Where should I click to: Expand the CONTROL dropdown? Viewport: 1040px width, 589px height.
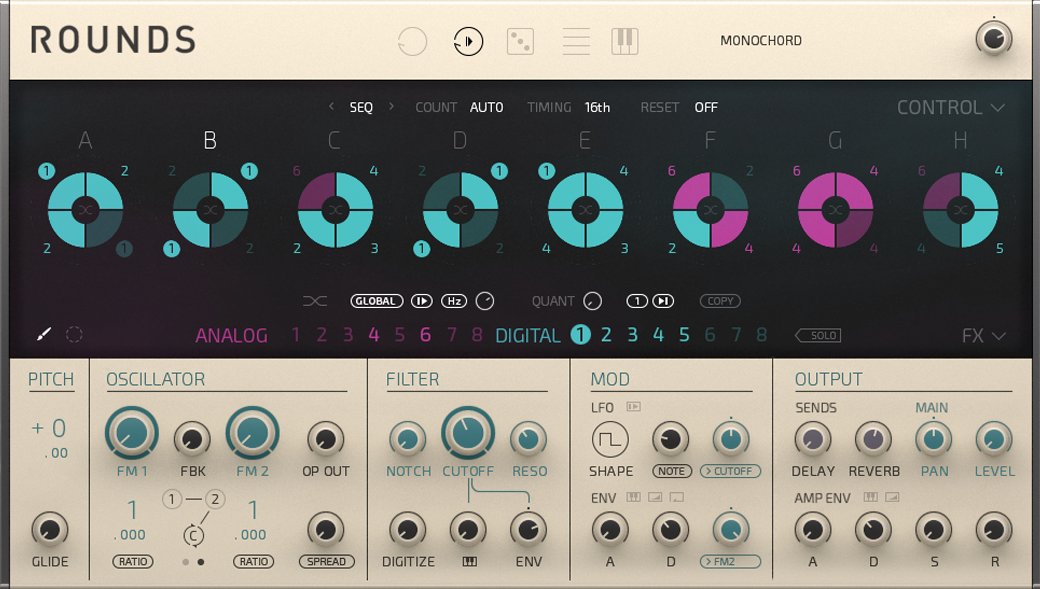point(950,108)
